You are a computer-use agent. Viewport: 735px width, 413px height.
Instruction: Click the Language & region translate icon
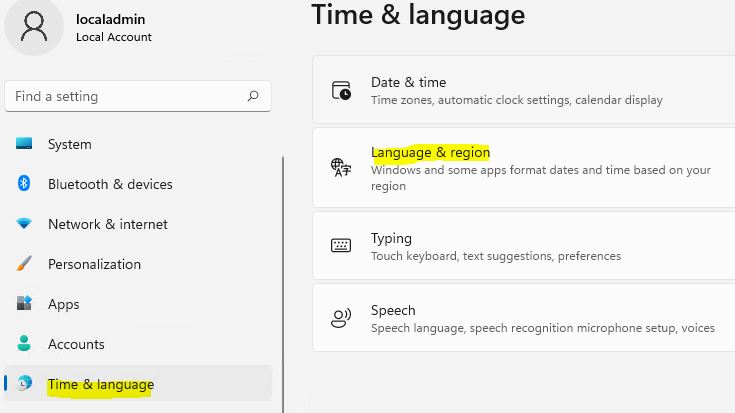(x=341, y=167)
